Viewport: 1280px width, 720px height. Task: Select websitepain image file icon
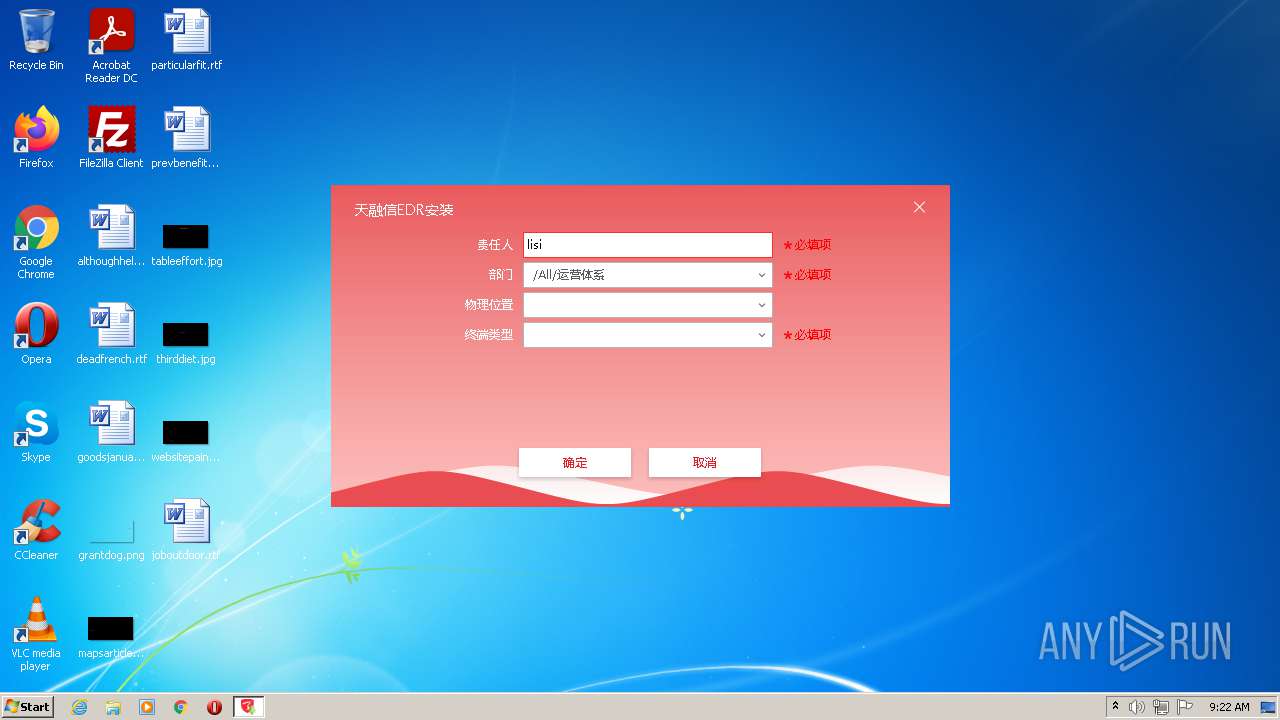click(186, 440)
